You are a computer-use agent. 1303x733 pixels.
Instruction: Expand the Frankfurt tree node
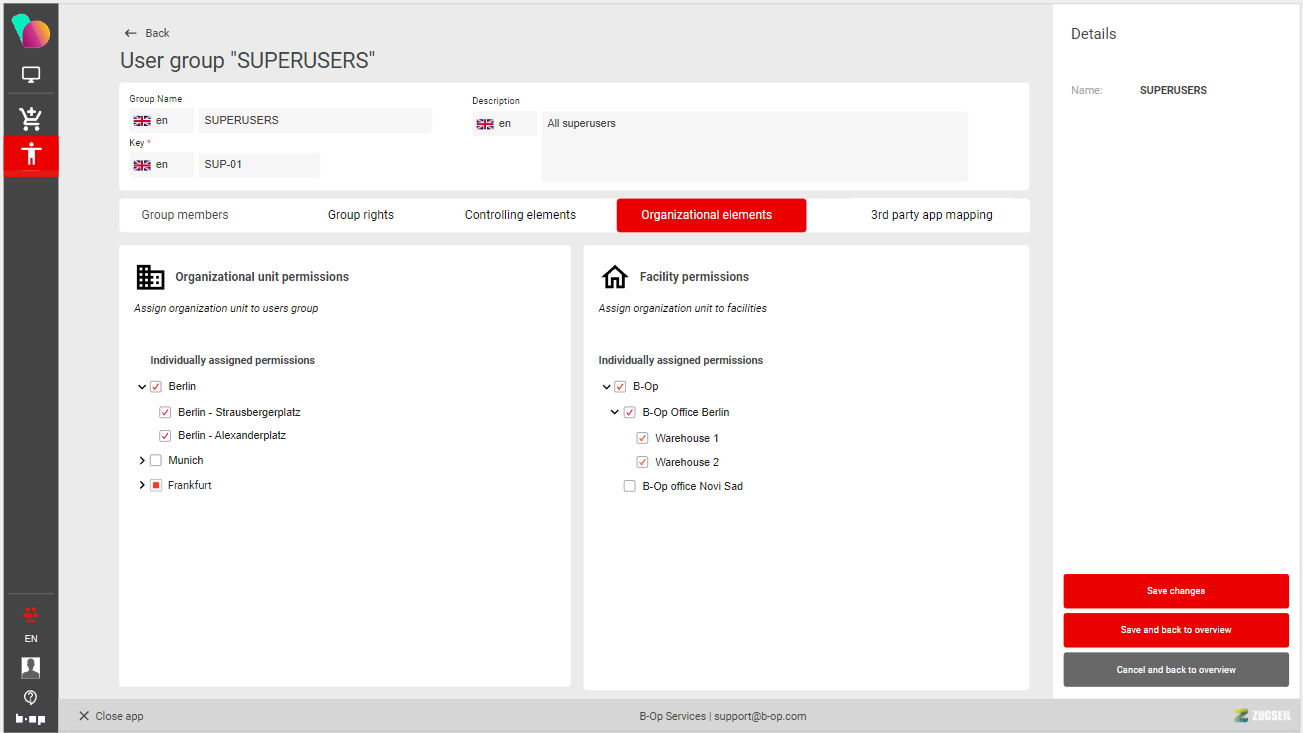coord(142,486)
